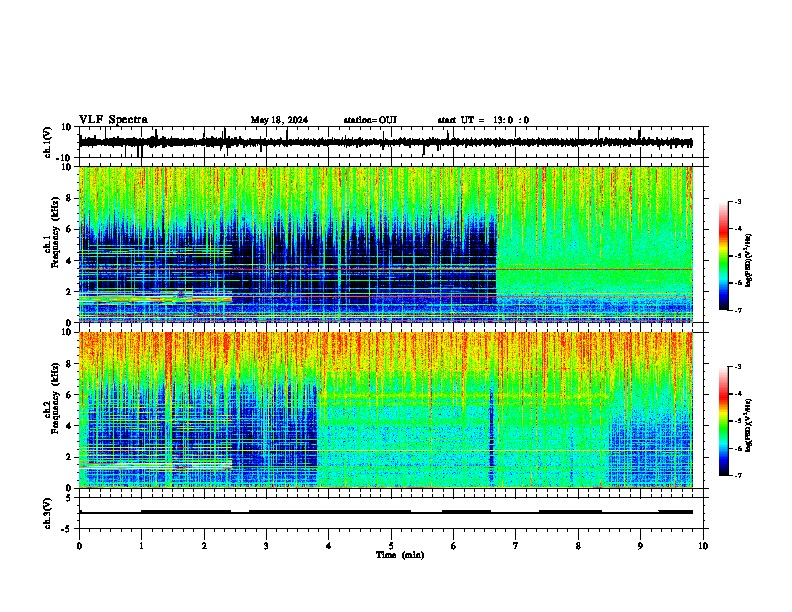Click the time axis tick label "7"
Viewport: 792px width, 612px height.
(x=516, y=546)
